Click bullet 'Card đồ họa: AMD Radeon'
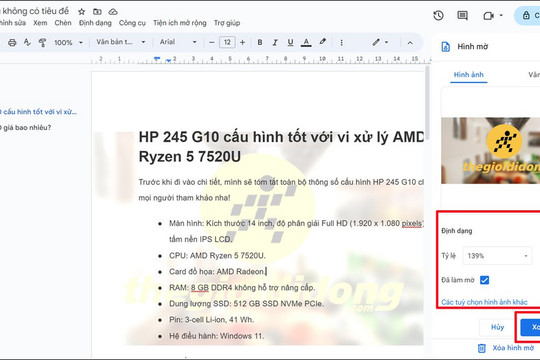Screen dimensions: 540x360 217,271
